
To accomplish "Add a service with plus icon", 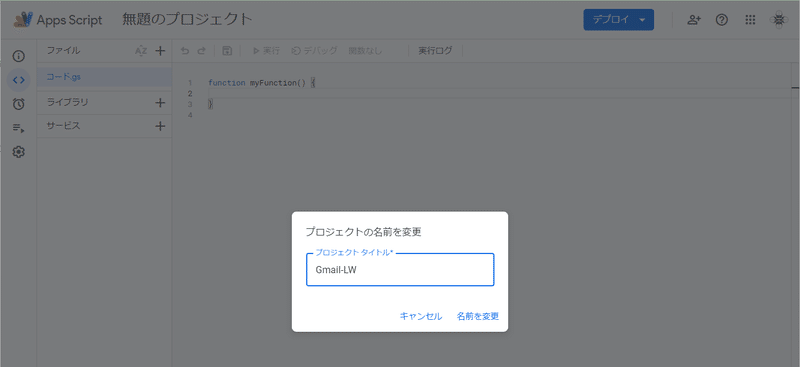I will tap(160, 126).
